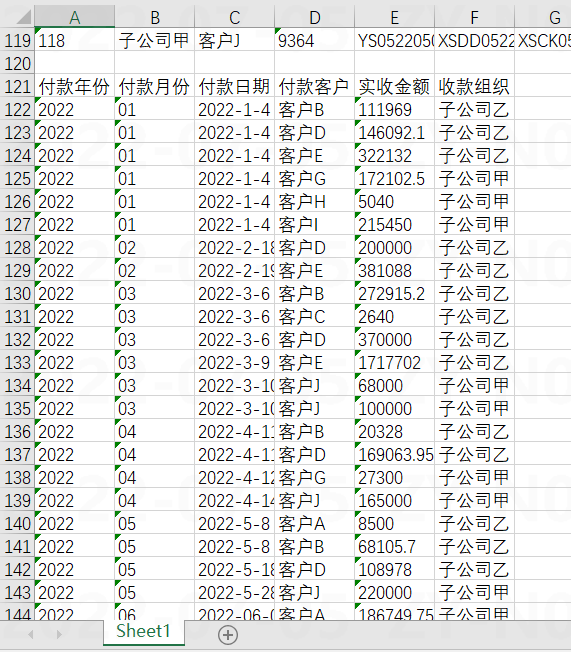Select column A header
Viewport: 571px width, 652px height.
click(x=74, y=17)
